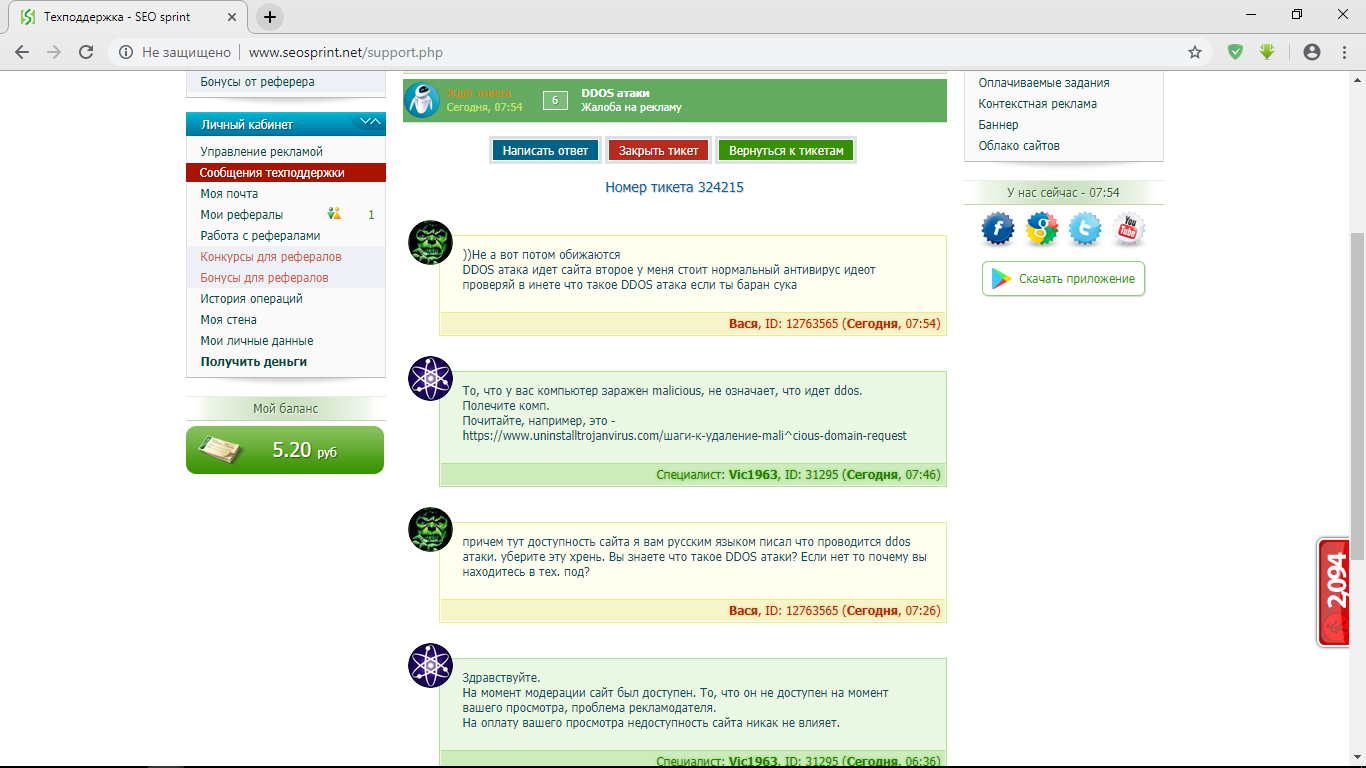Click the DDOS атаки ticket title
Screen dimensions: 1366x768
(615, 93)
